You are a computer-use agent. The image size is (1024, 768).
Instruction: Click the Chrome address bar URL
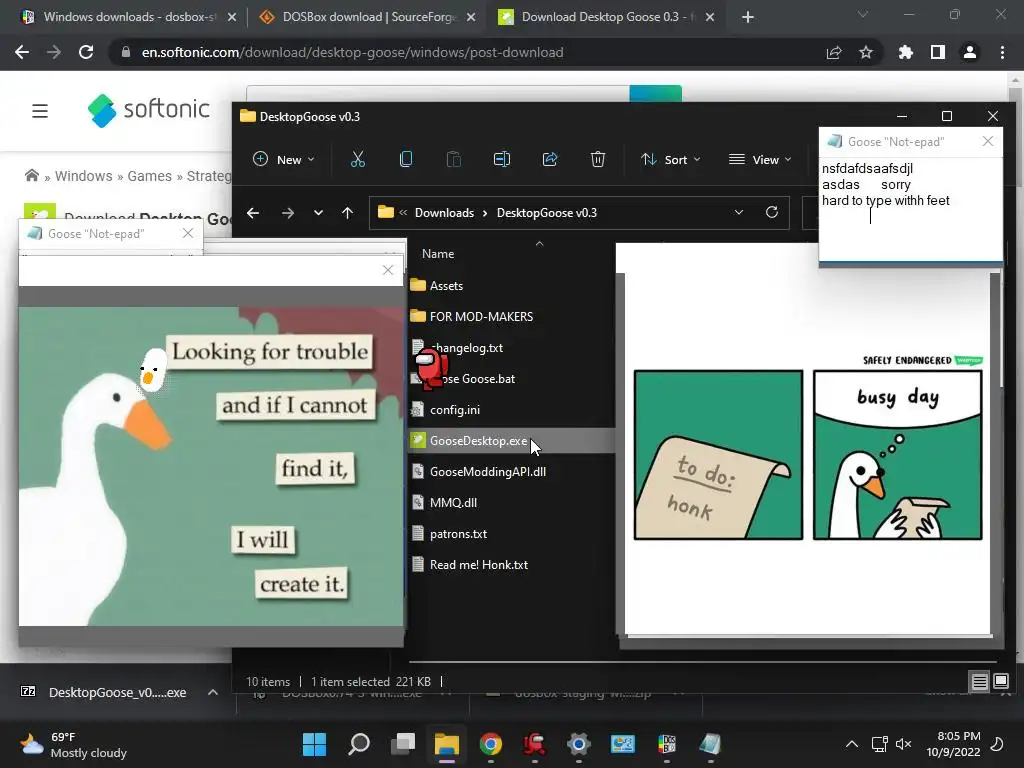[353, 52]
